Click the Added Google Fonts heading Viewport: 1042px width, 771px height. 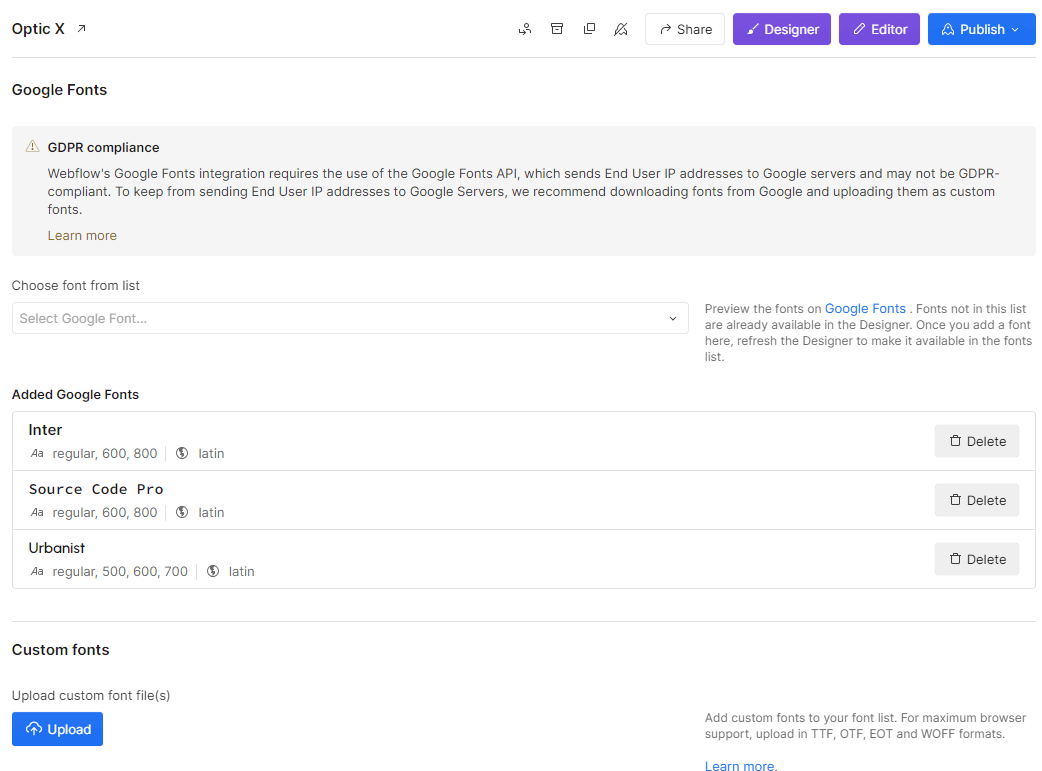point(75,394)
